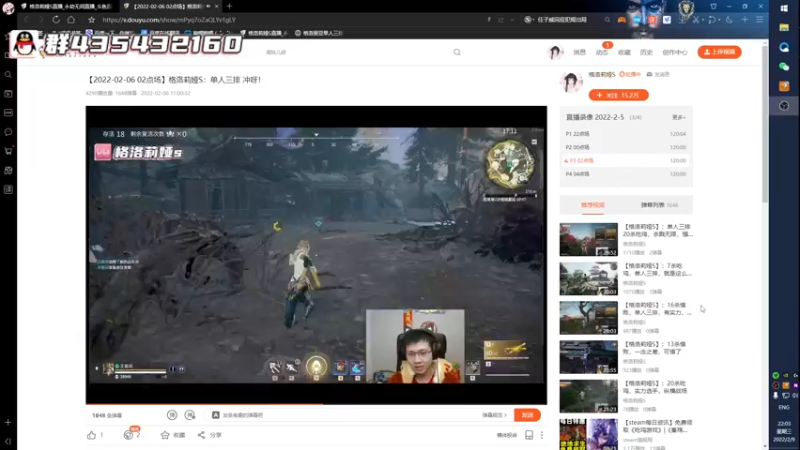Image resolution: width=800 pixels, height=450 pixels.
Task: Open a new browser tab with plus
Action: tap(229, 6)
